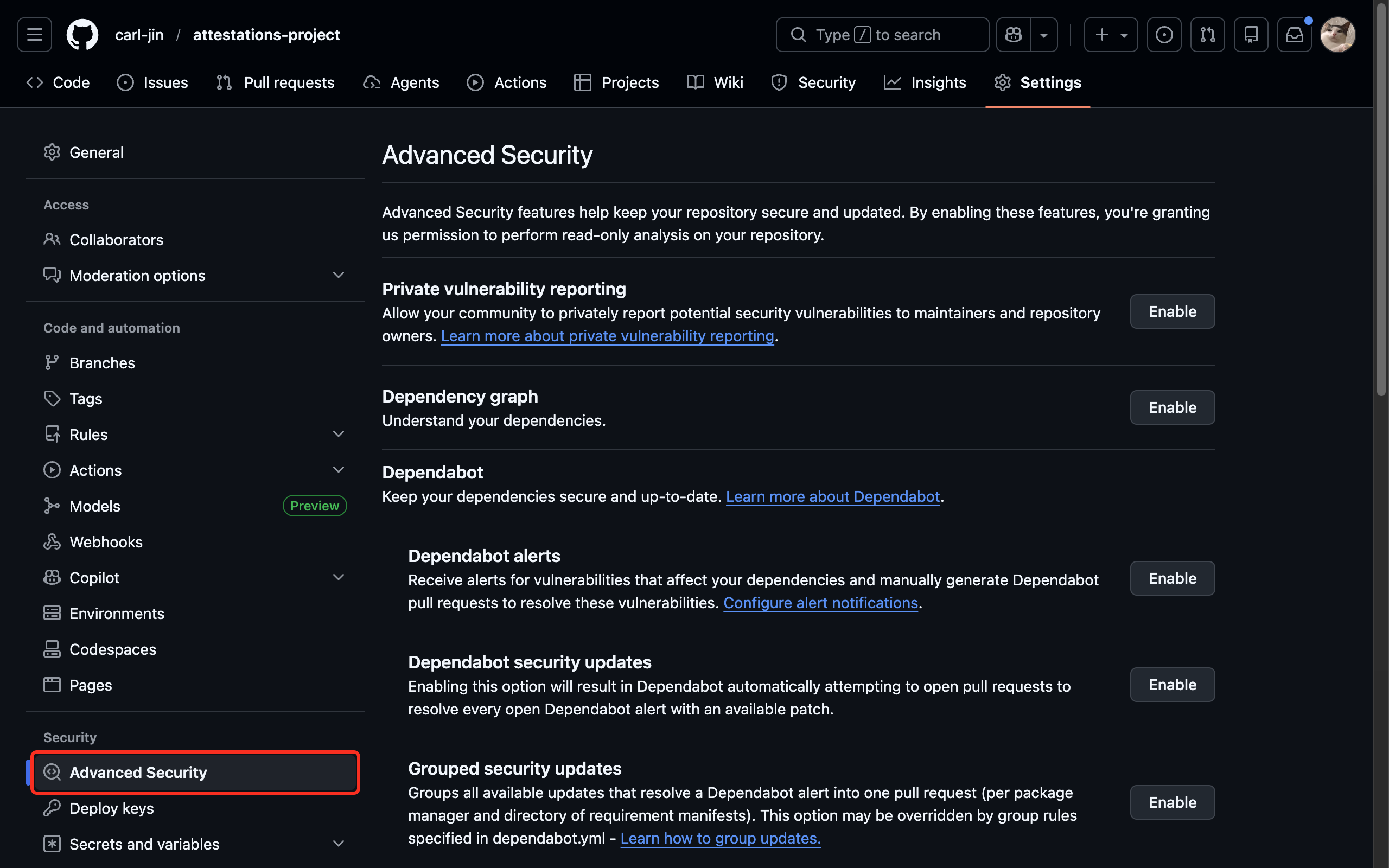Select Codespaces in the sidebar

coord(112,649)
